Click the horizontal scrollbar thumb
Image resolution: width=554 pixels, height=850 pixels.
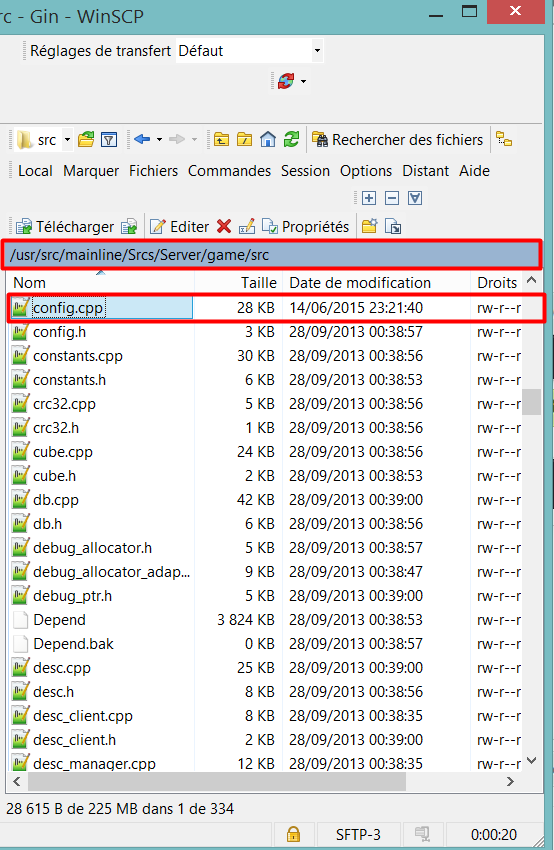(x=217, y=781)
